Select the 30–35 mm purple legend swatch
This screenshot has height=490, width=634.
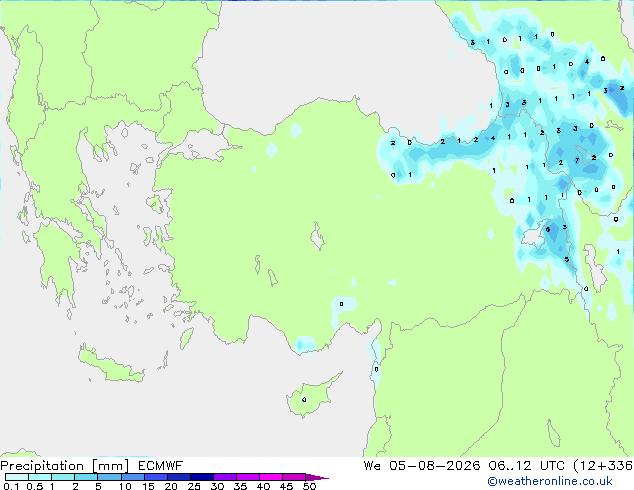pyautogui.click(x=224, y=477)
